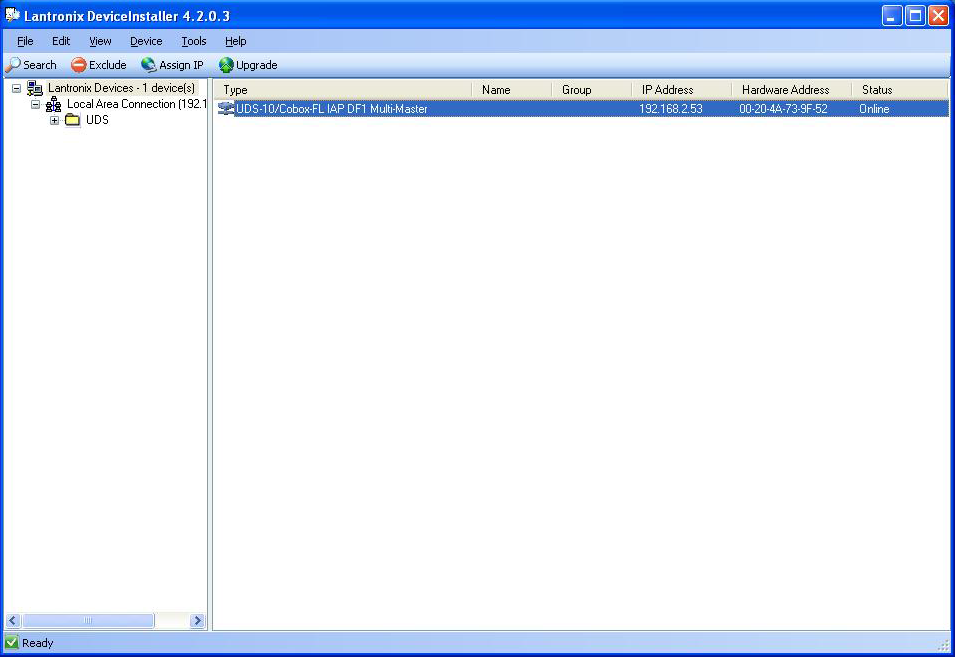Click the tree pane left scroll arrow
This screenshot has width=957, height=659.
coord(13,621)
